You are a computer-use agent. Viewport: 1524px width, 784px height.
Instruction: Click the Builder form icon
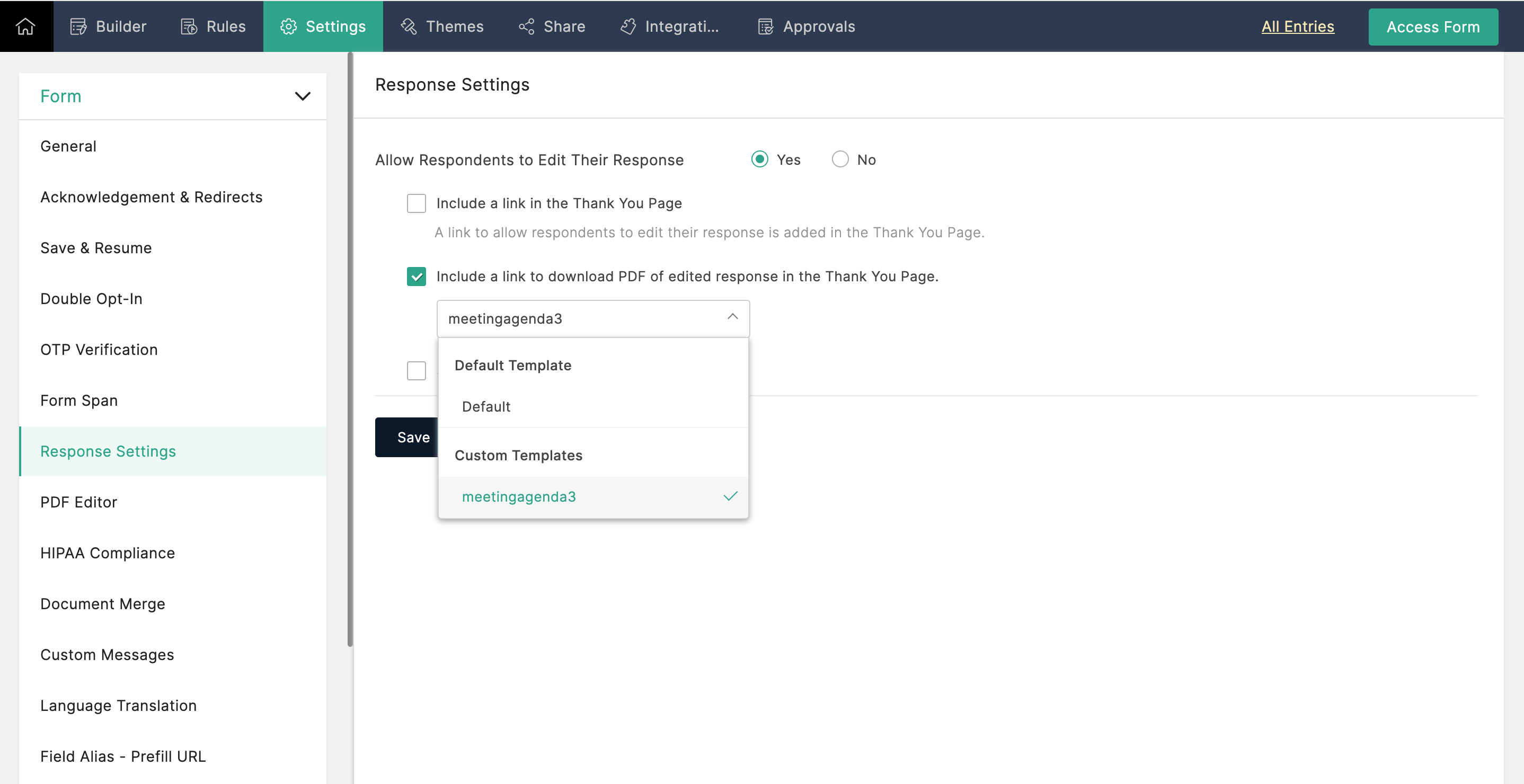coord(78,26)
